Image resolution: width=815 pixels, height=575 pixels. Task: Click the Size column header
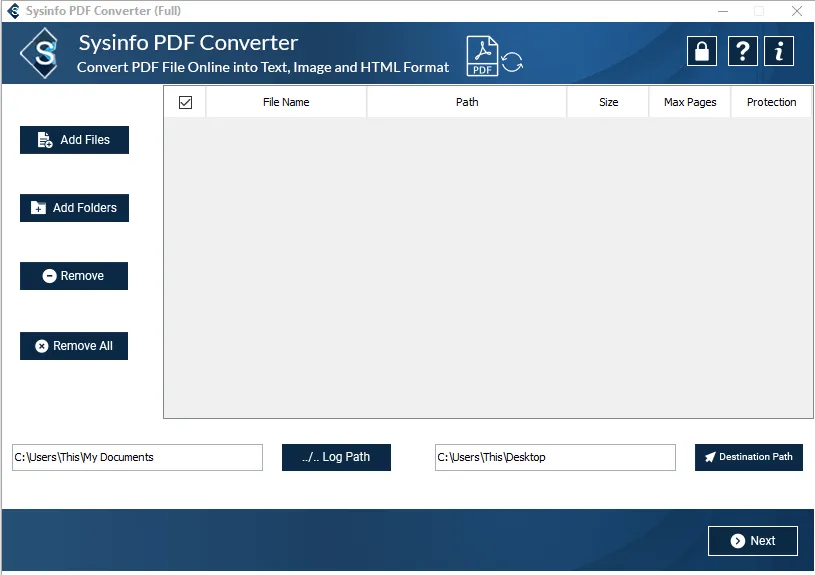(x=608, y=102)
